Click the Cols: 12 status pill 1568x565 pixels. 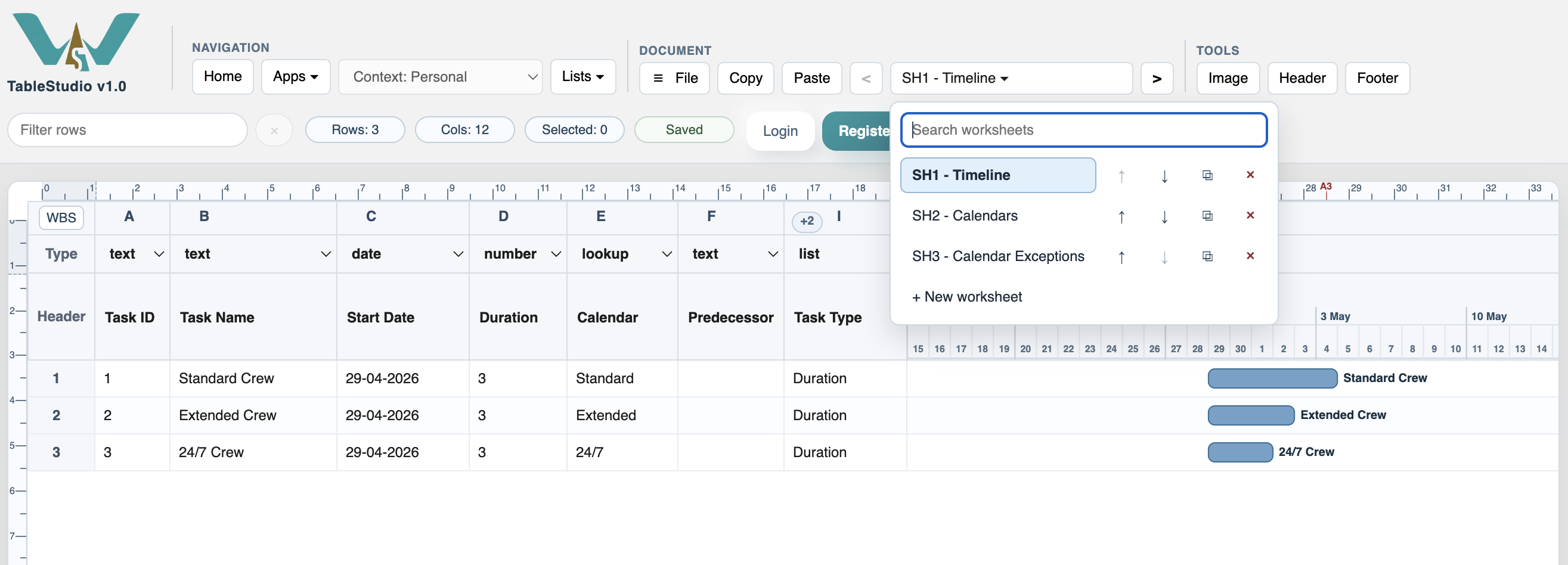point(464,130)
